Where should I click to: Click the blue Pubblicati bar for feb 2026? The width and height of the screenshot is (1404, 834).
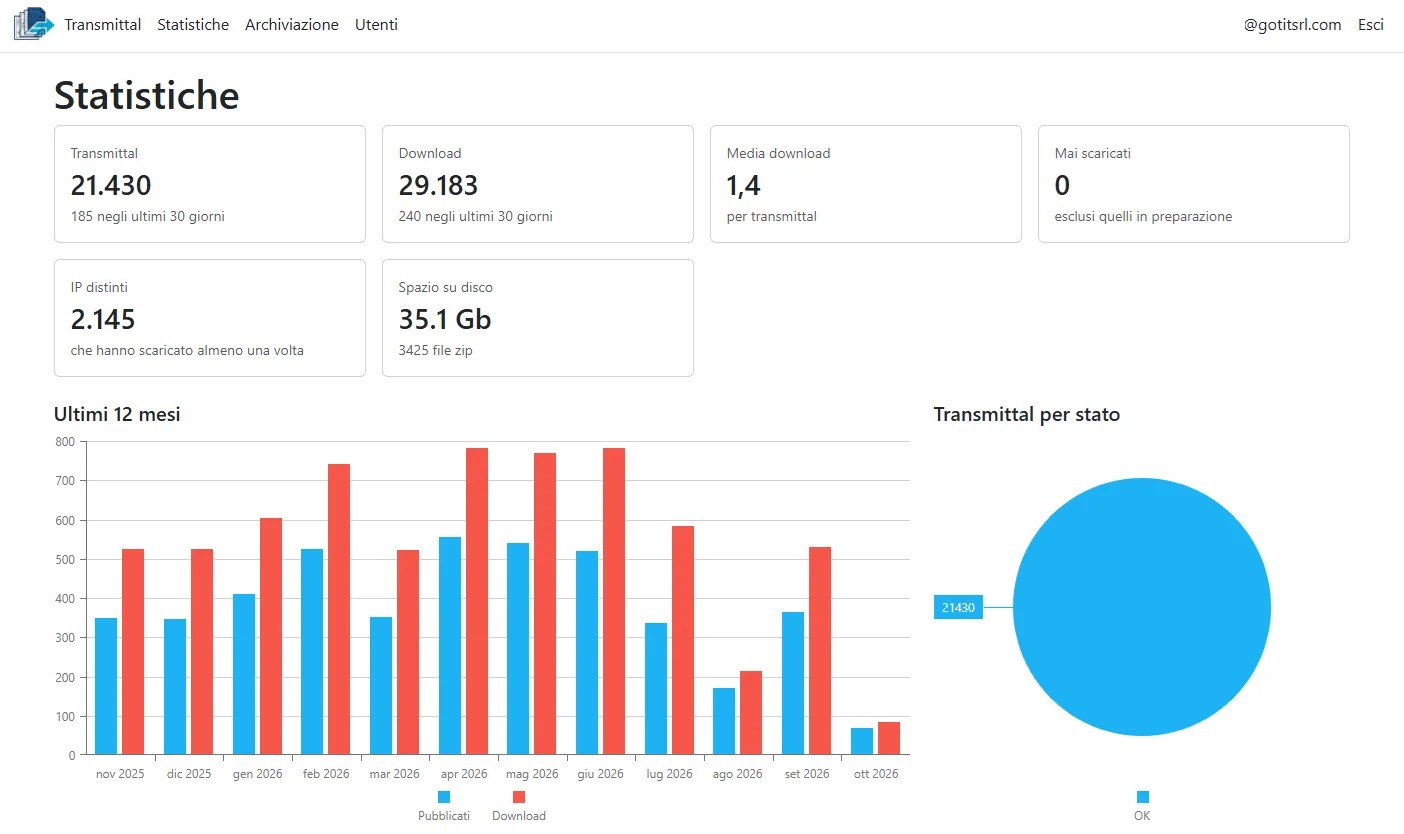(312, 652)
